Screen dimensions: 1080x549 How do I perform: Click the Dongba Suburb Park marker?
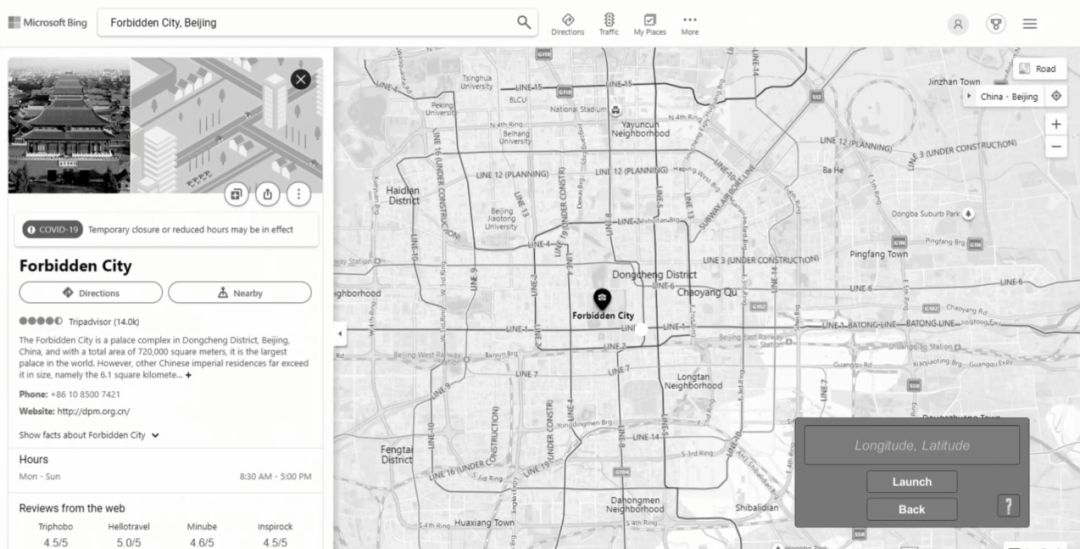968,214
